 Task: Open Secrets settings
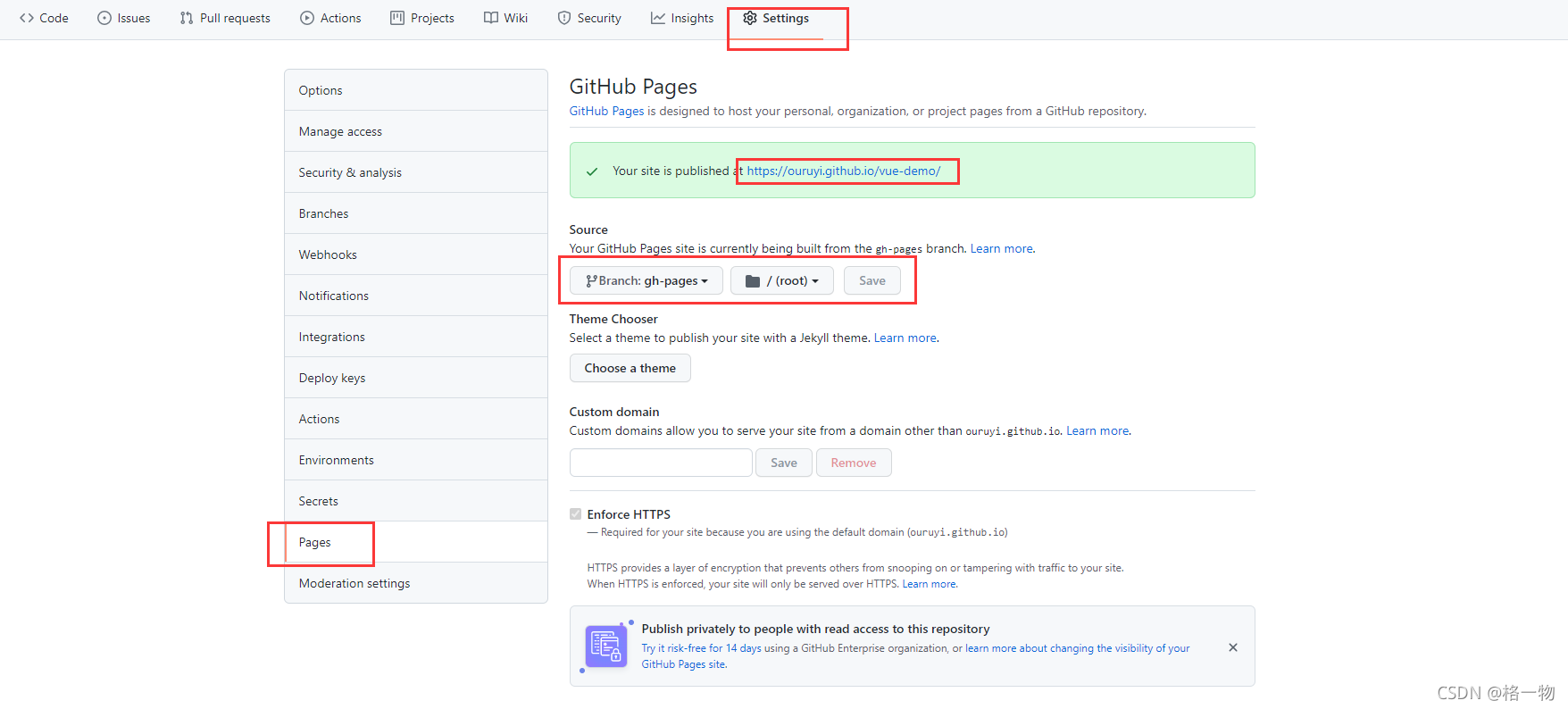pyautogui.click(x=416, y=501)
